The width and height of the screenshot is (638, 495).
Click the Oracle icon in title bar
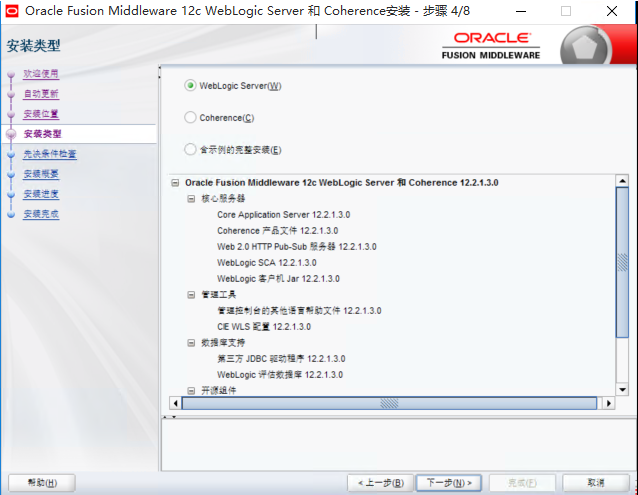pos(12,11)
